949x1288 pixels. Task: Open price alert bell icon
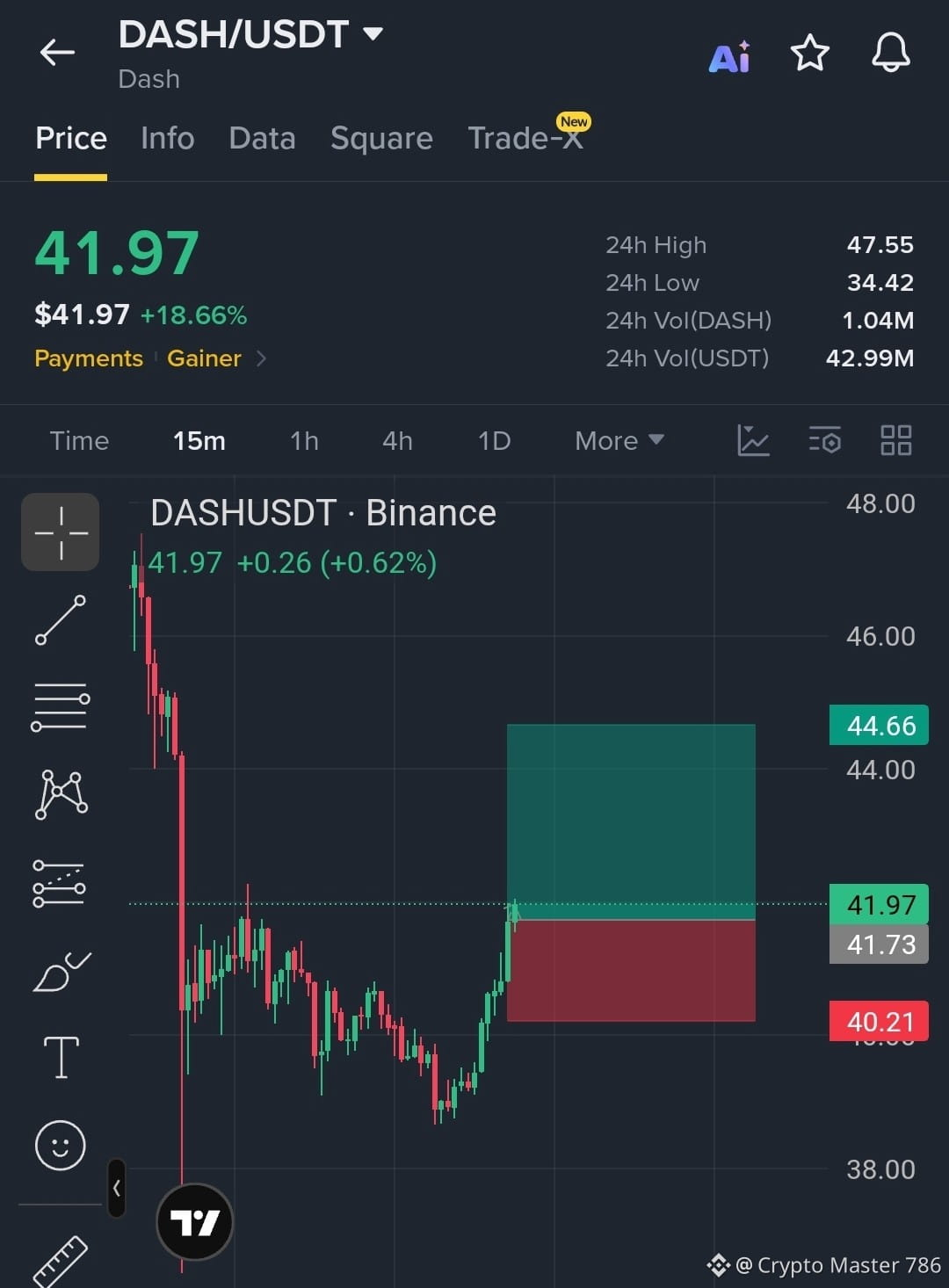tap(890, 53)
